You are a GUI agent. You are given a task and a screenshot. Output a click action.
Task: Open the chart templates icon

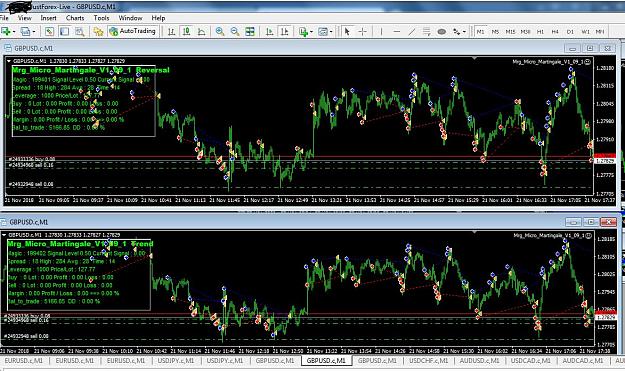(322, 31)
